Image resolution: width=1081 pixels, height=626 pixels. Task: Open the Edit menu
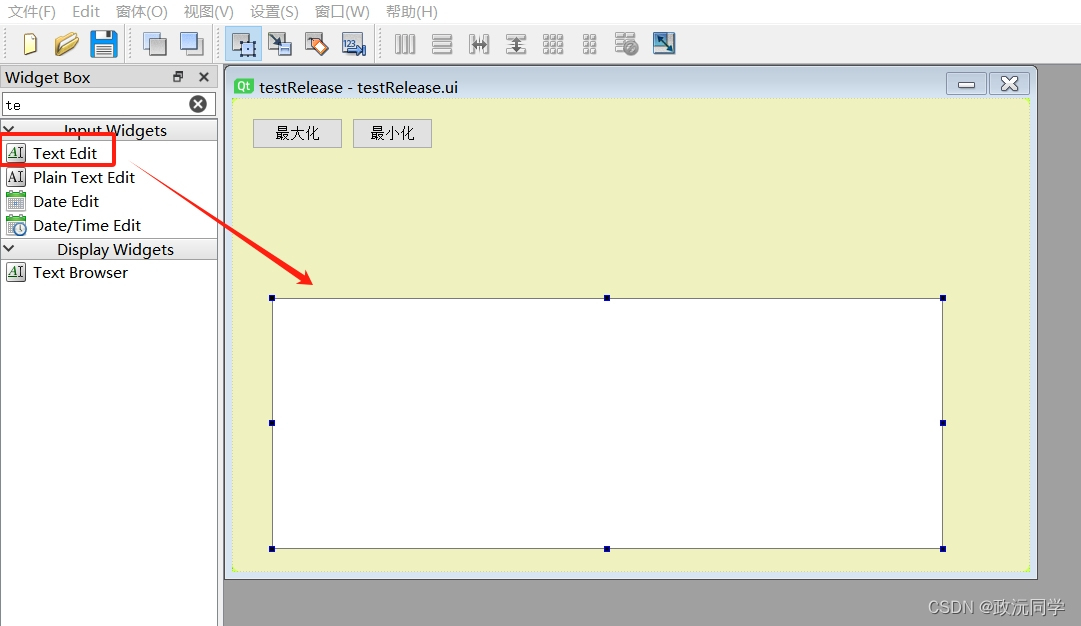[x=85, y=12]
